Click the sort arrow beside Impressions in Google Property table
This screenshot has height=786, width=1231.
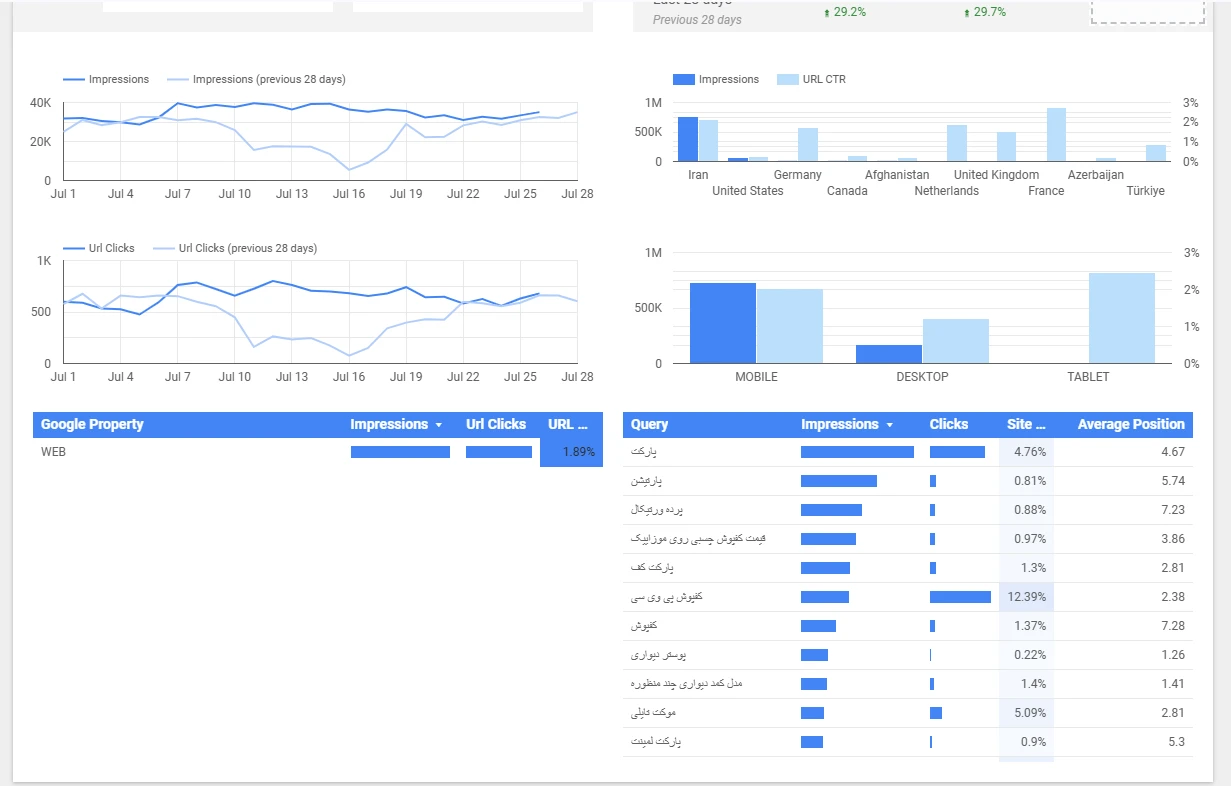[x=438, y=425]
